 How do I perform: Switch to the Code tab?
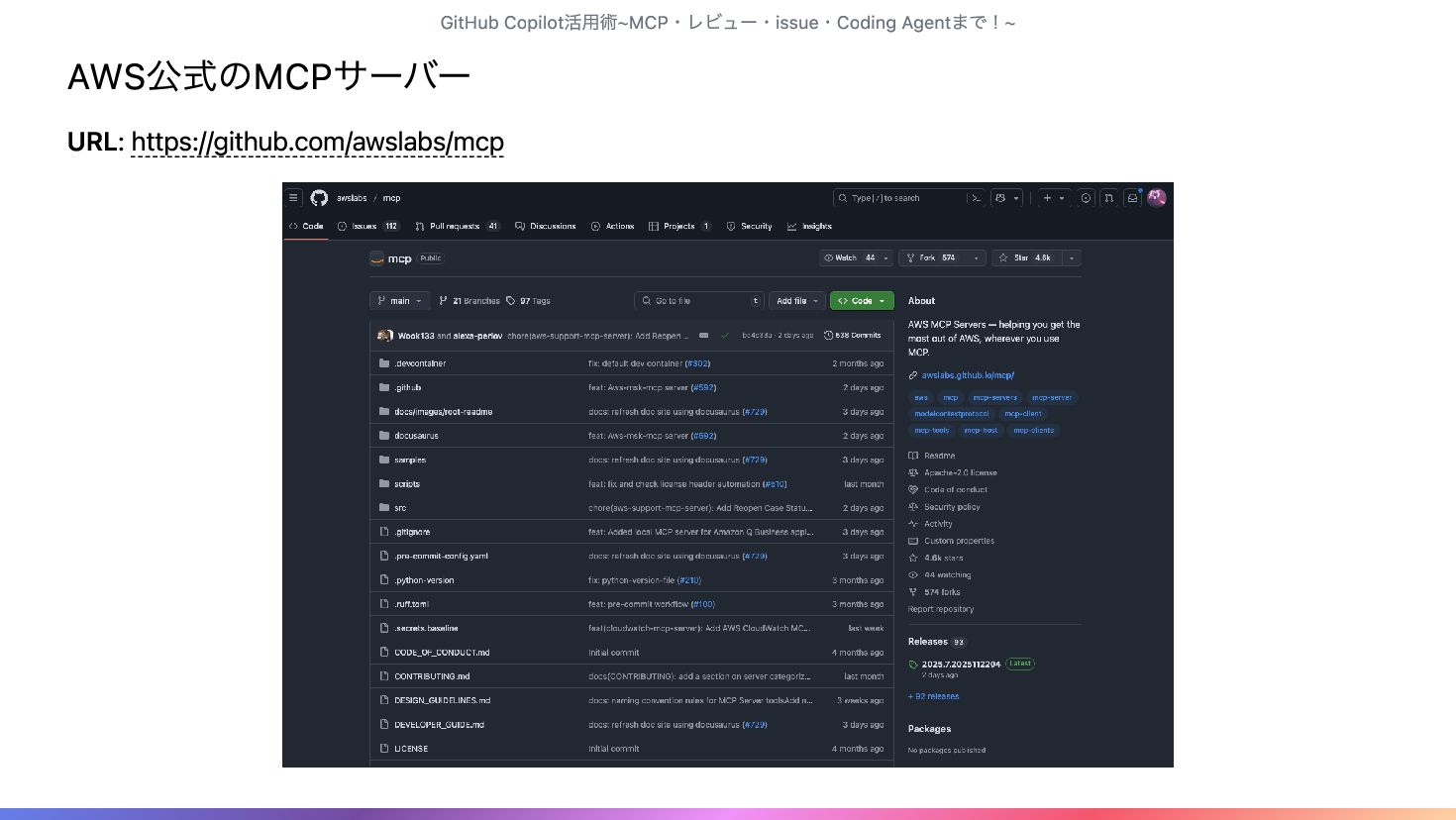[x=306, y=226]
